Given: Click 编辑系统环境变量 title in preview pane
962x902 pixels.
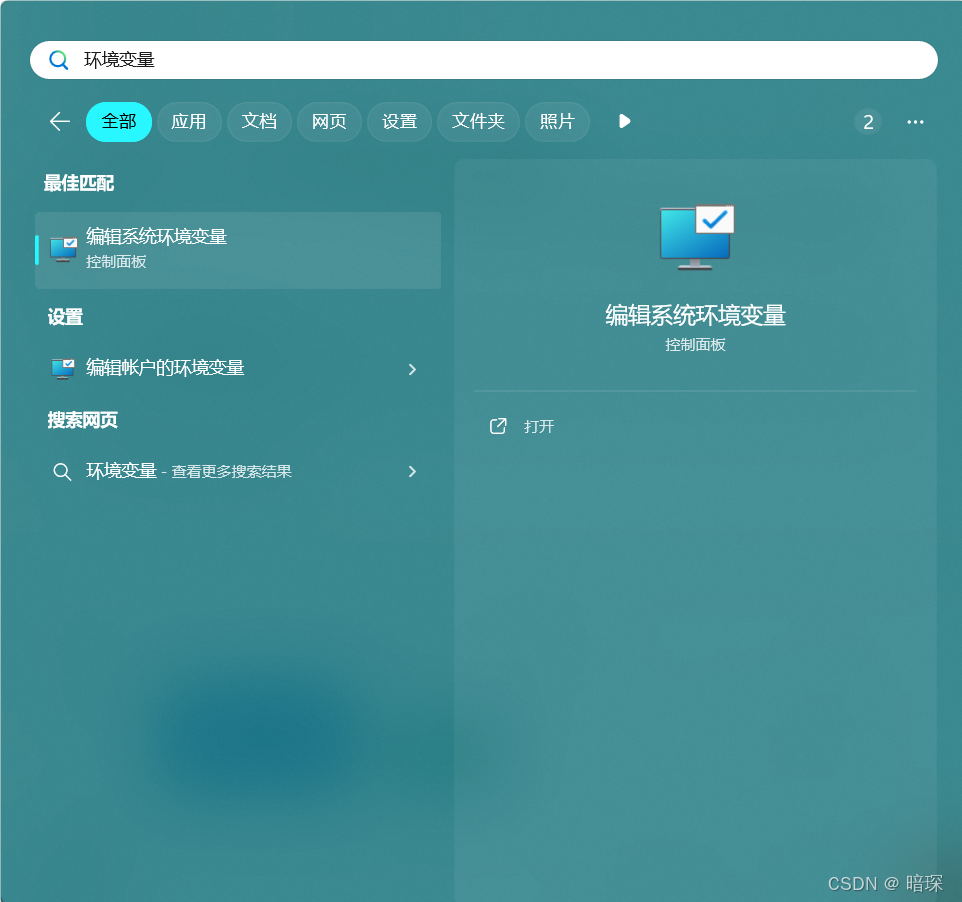Looking at the screenshot, I should point(695,315).
